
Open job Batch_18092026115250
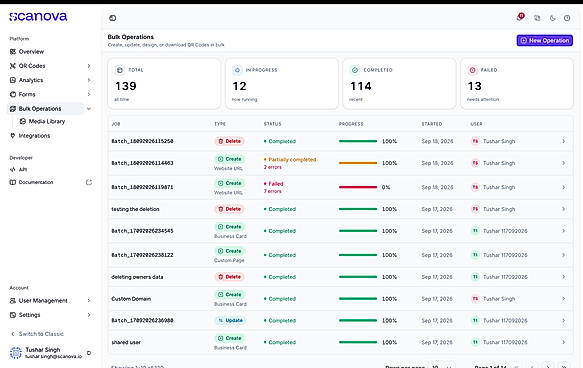[x=142, y=141]
